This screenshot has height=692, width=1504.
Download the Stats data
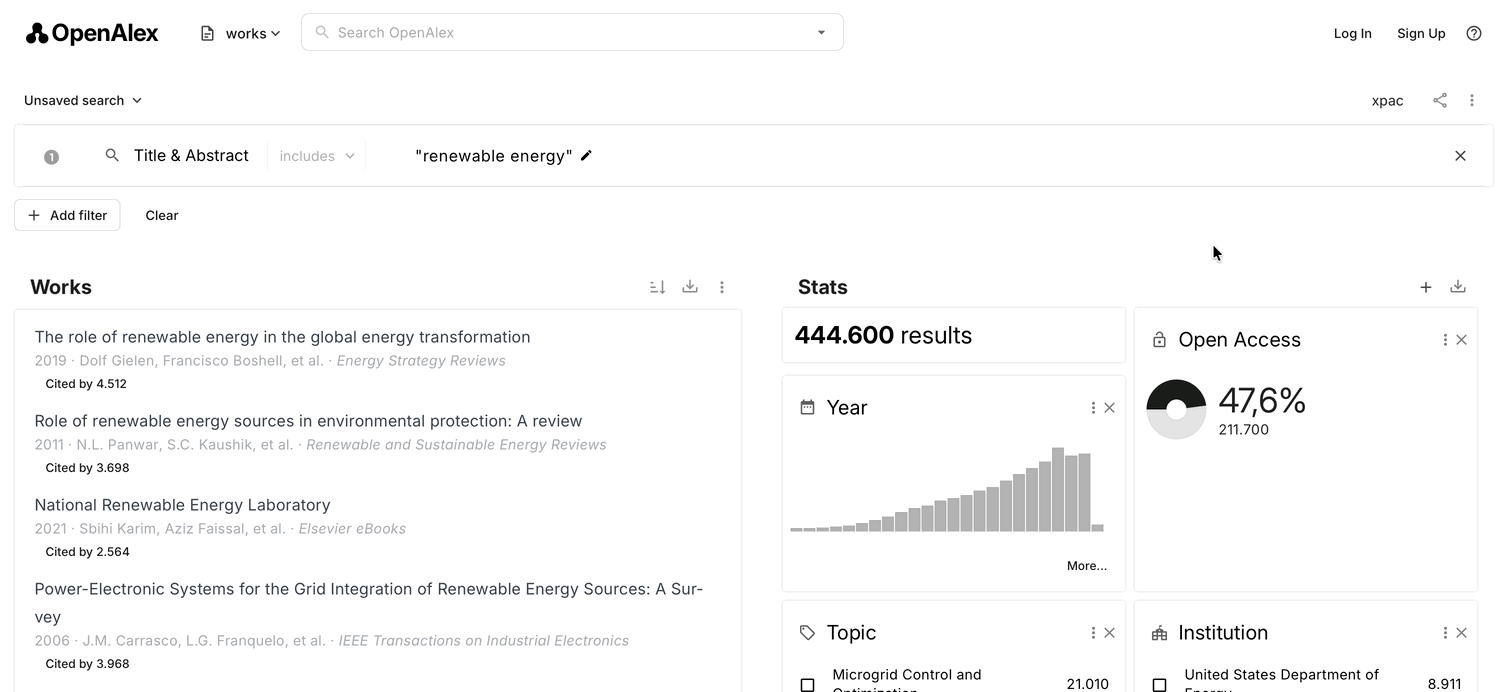tap(1457, 287)
